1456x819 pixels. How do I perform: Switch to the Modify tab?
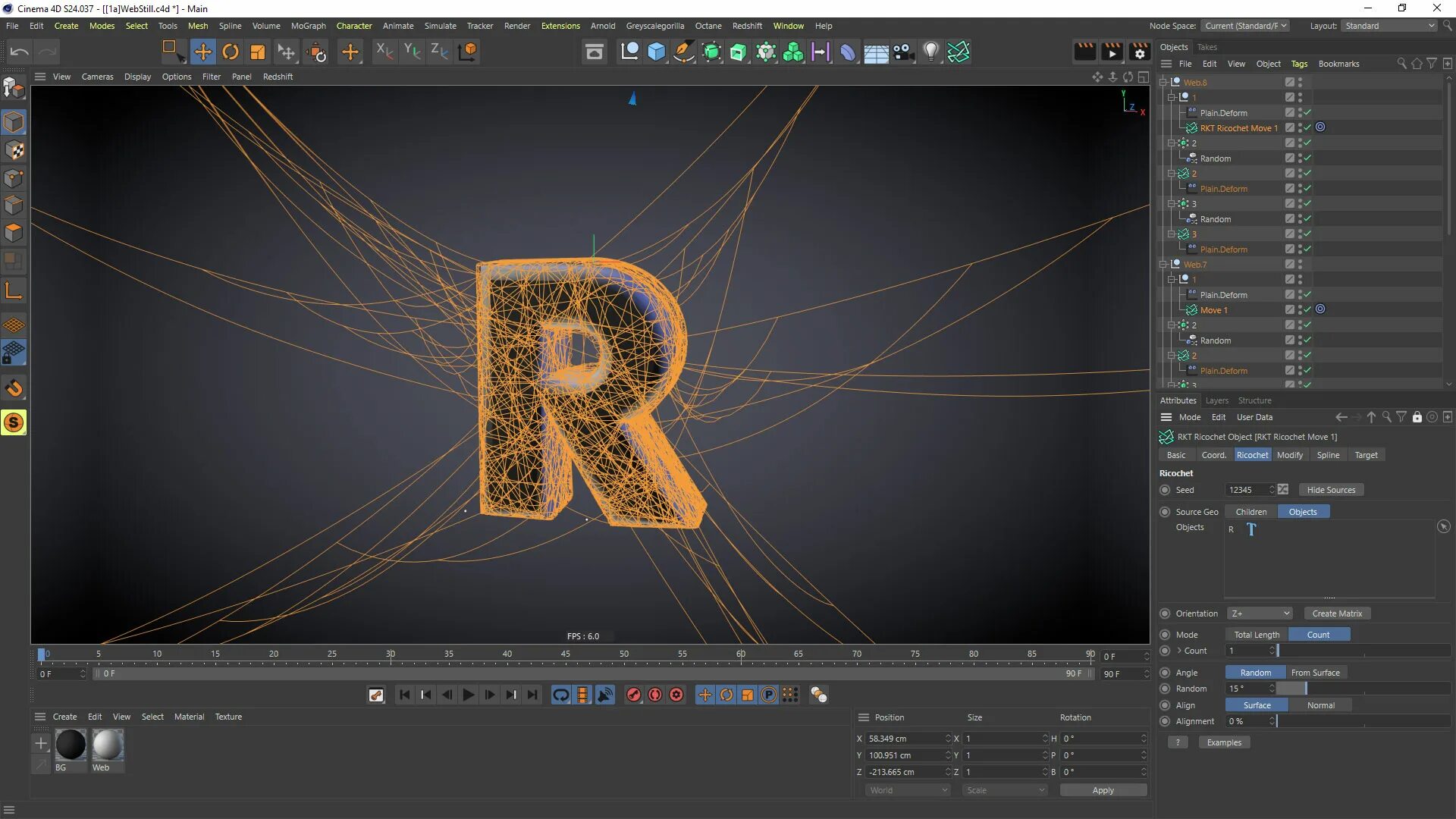tap(1289, 455)
